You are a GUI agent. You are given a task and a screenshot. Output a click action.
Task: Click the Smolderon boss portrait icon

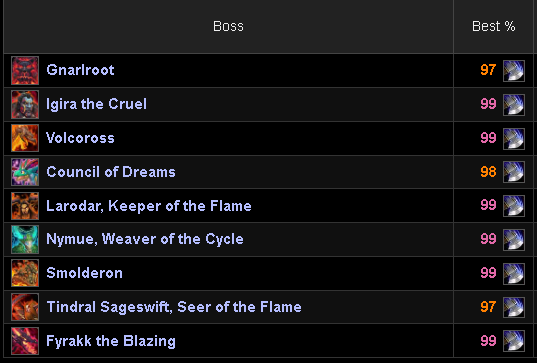pyautogui.click(x=25, y=273)
